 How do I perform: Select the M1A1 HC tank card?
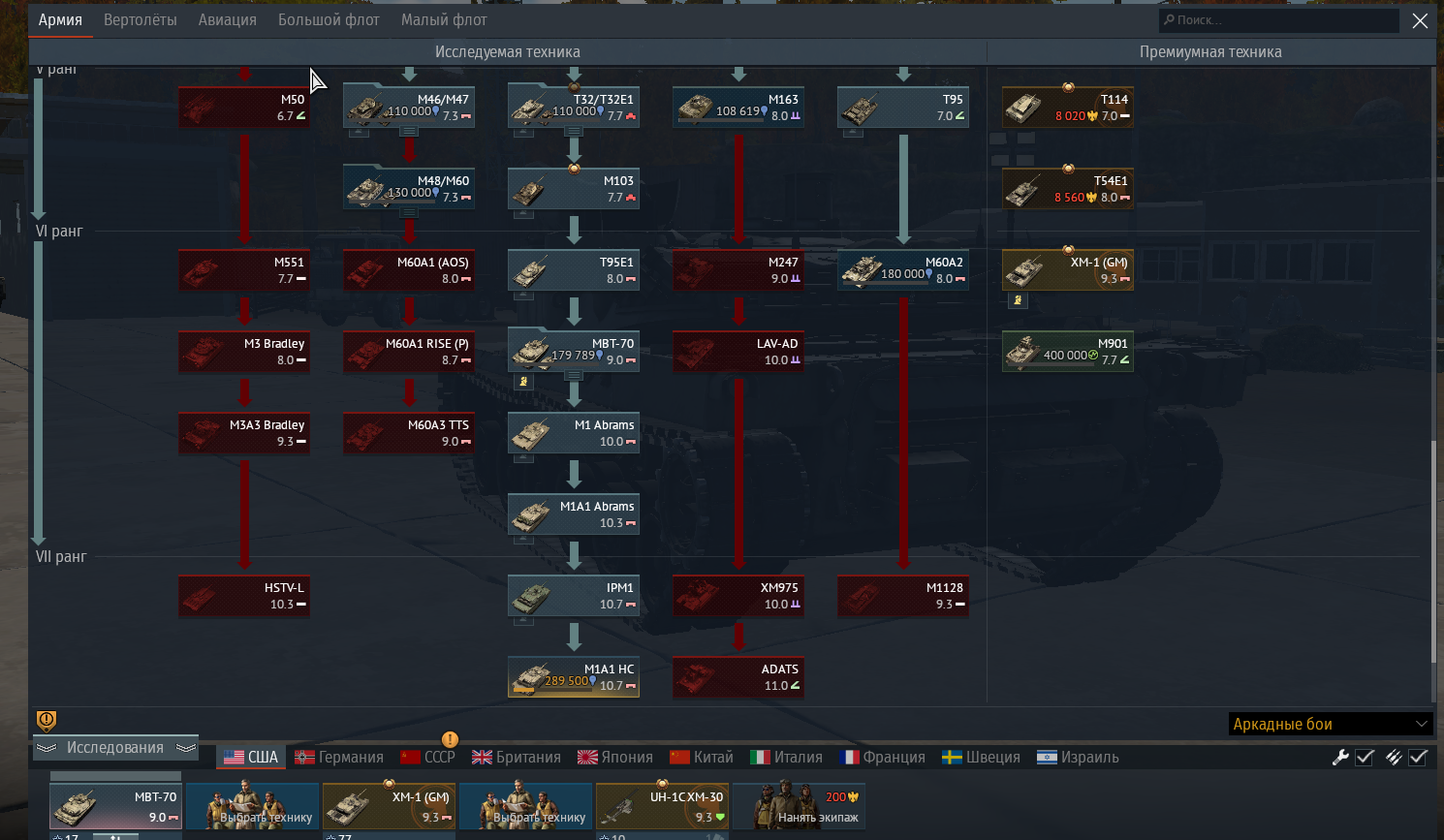pos(574,676)
